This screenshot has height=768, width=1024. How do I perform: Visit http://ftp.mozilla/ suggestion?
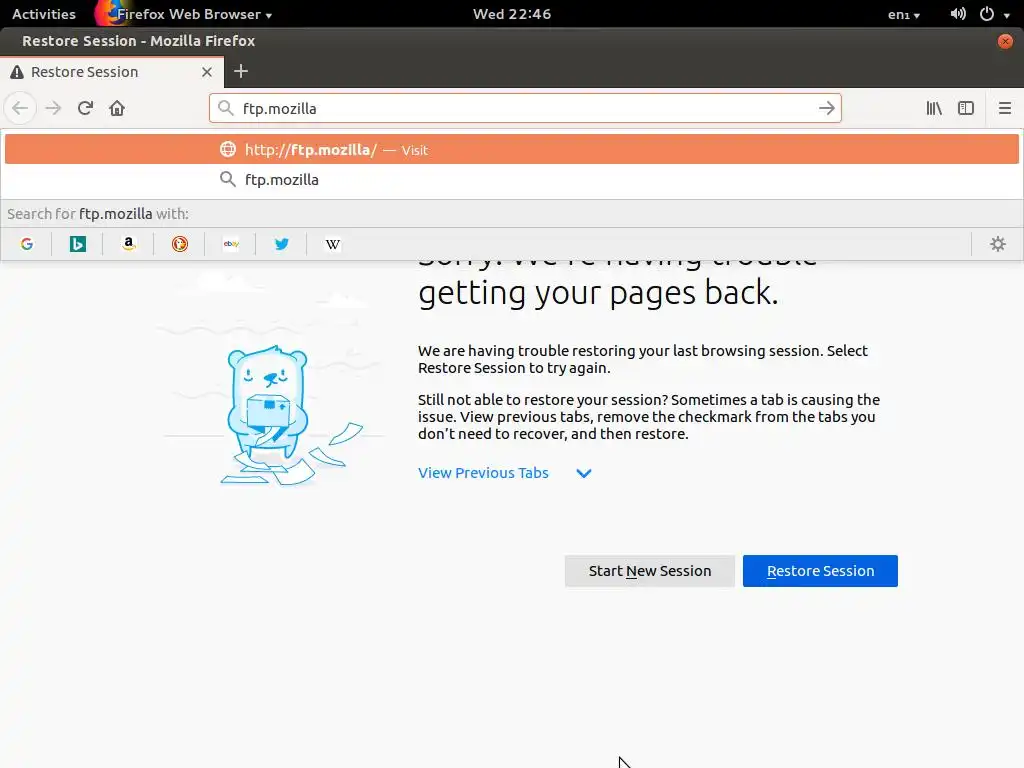[511, 150]
